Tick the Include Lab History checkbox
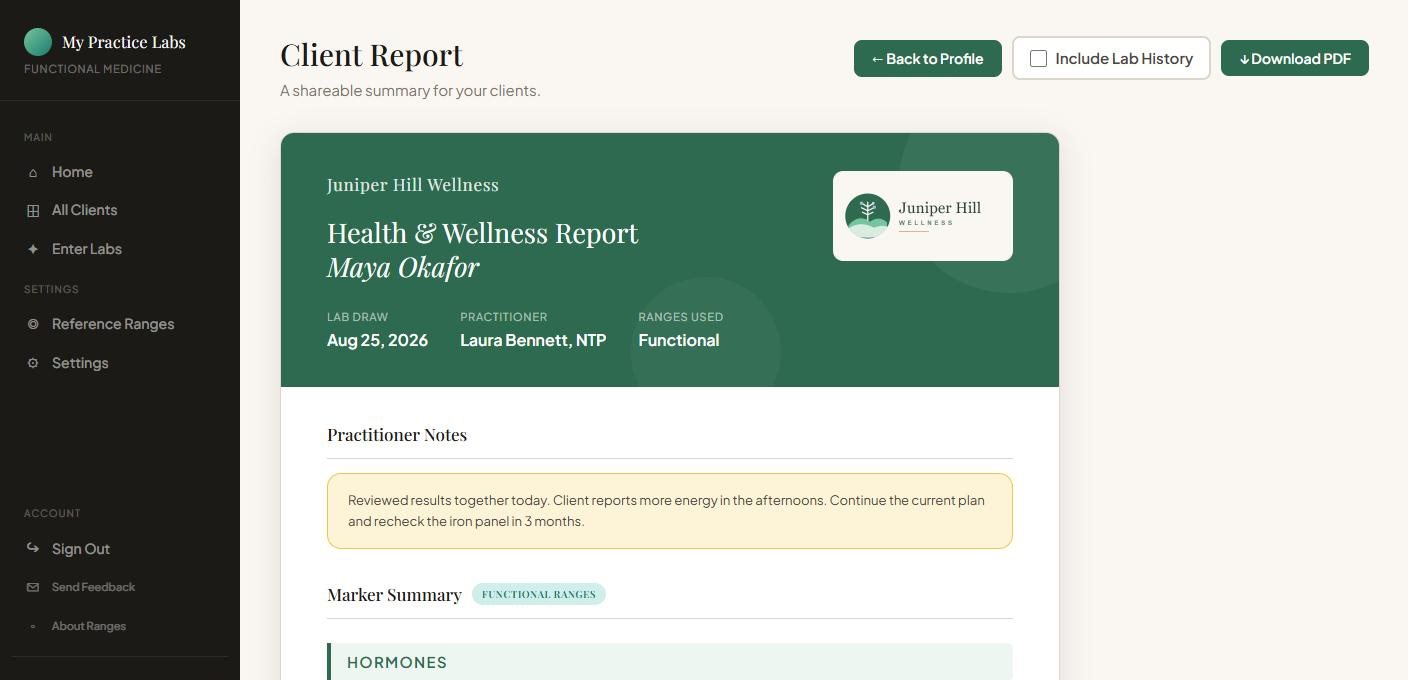Image resolution: width=1408 pixels, height=680 pixels. 1038,59
